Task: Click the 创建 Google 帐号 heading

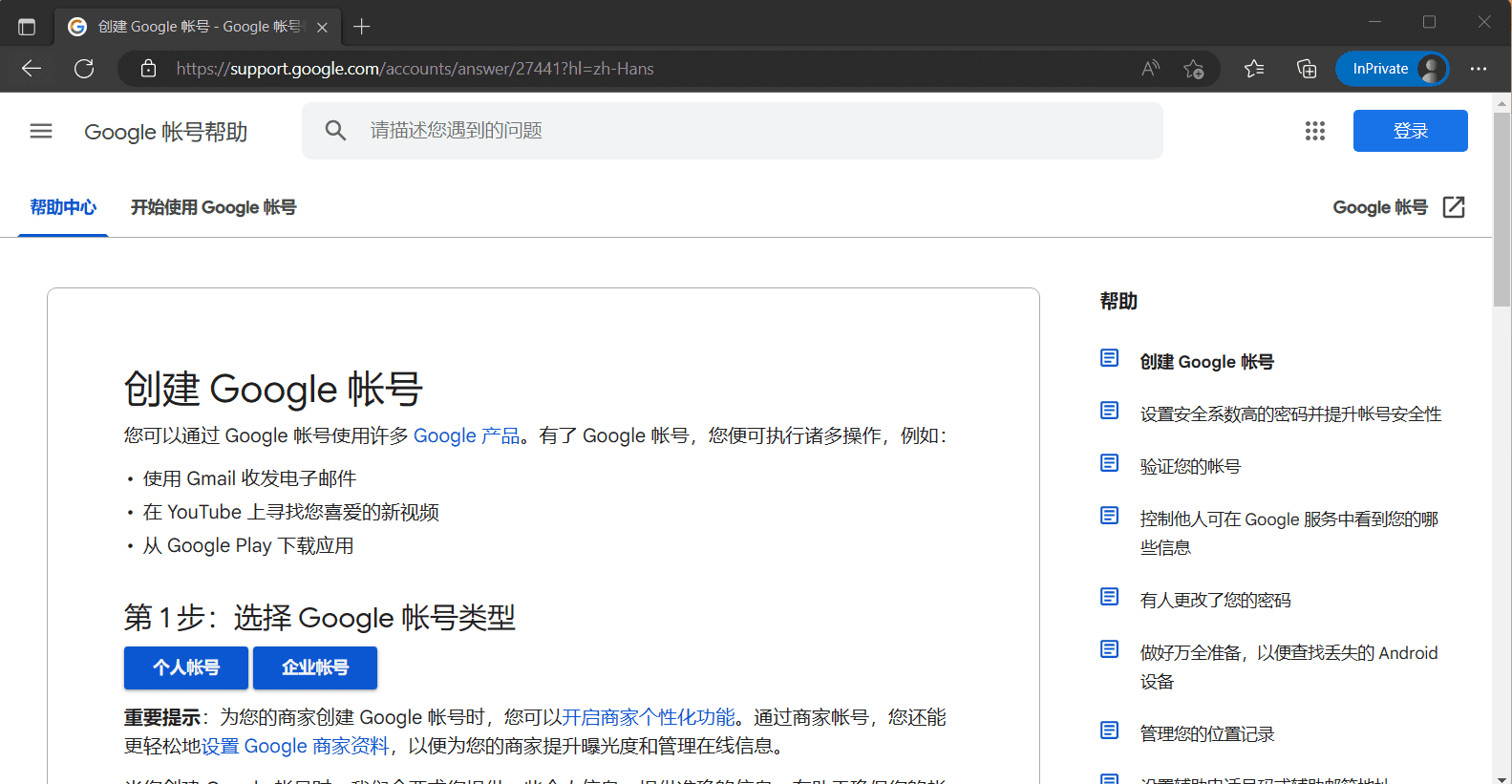Action: [x=273, y=390]
